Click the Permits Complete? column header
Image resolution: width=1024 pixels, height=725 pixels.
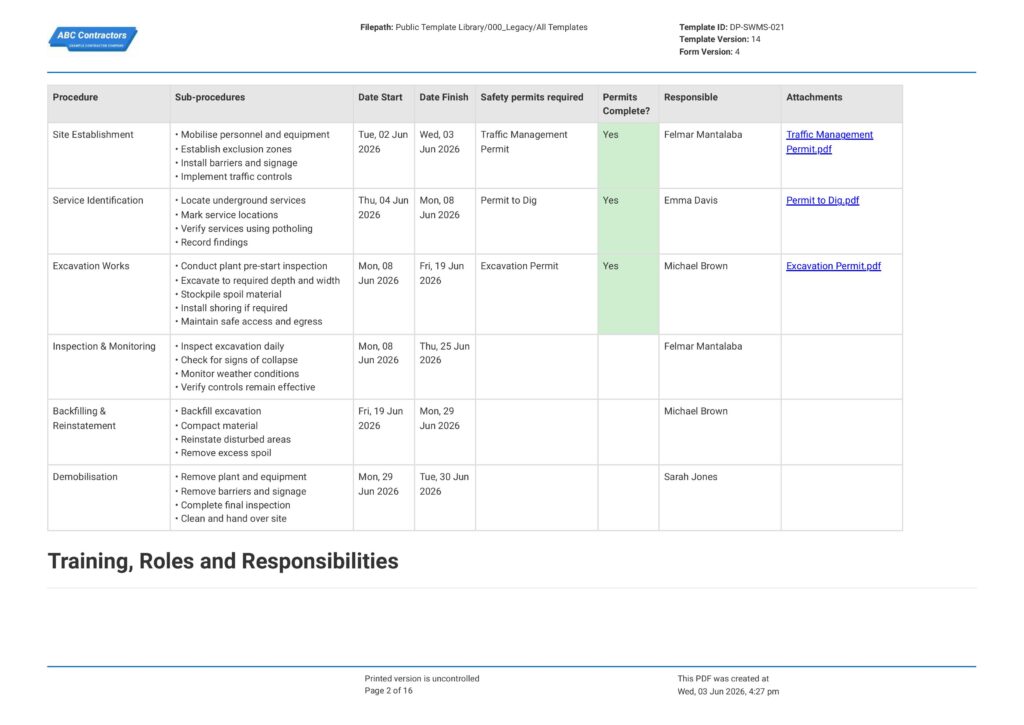tap(626, 104)
